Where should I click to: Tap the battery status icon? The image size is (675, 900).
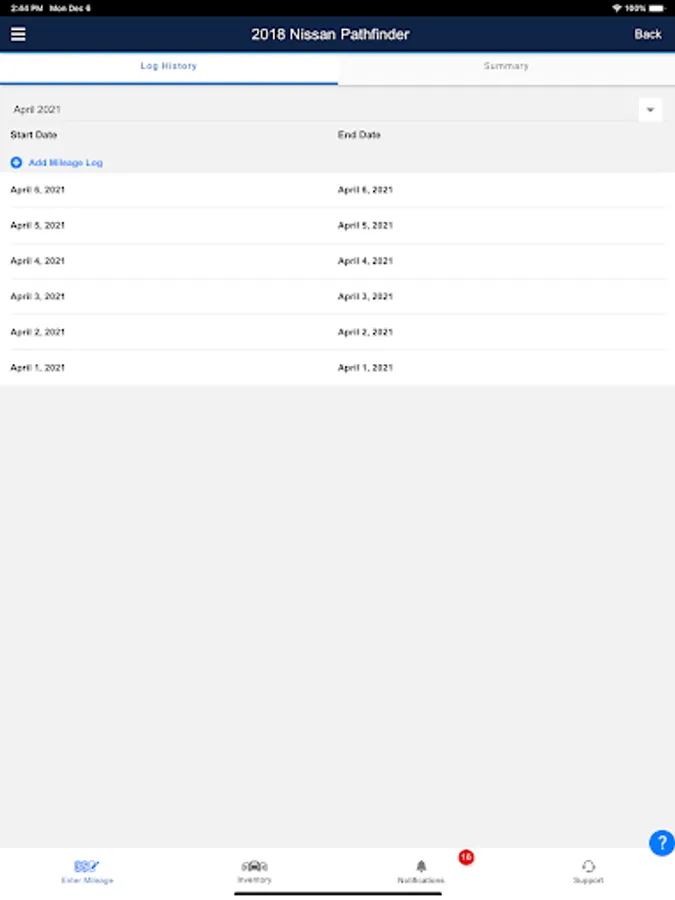click(x=657, y=8)
